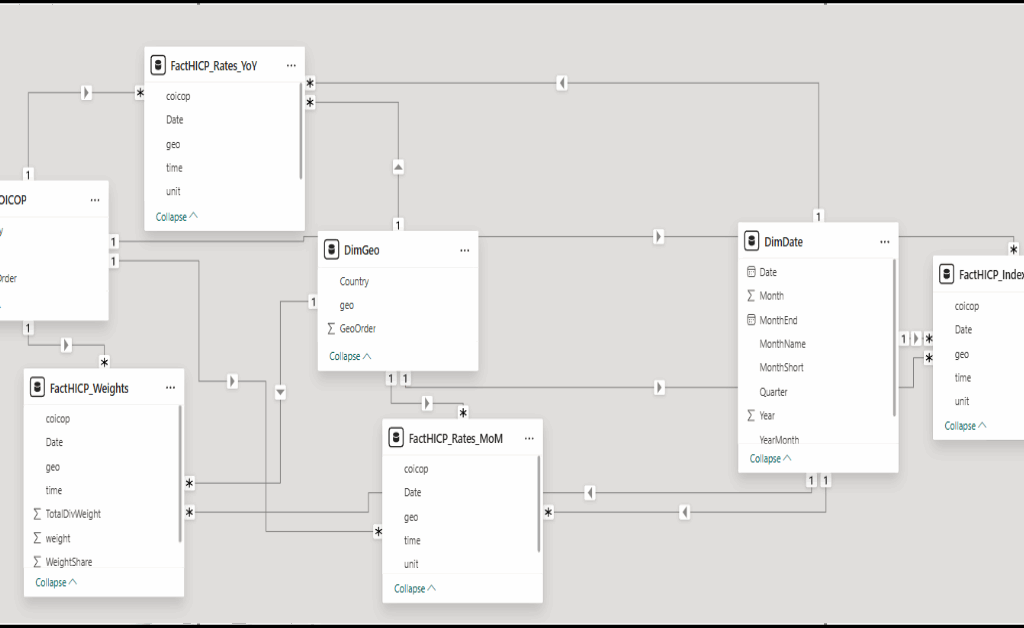The width and height of the screenshot is (1024, 628).
Task: Collapse the DimDate field list
Action: (x=769, y=458)
